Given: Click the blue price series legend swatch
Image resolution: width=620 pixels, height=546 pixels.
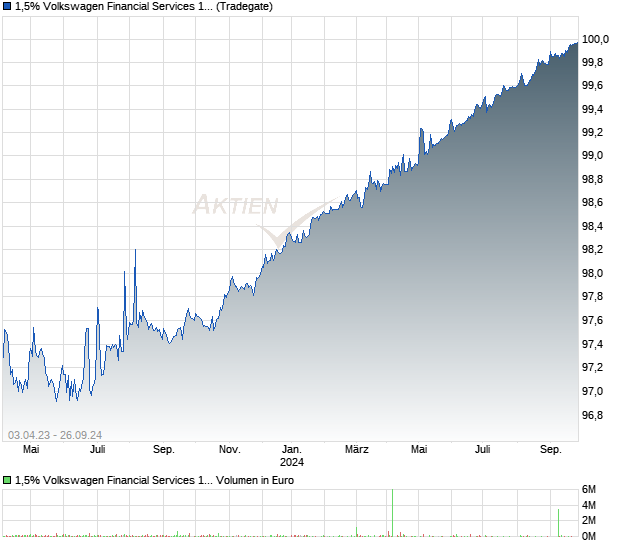Looking at the screenshot, I should coord(7,6).
